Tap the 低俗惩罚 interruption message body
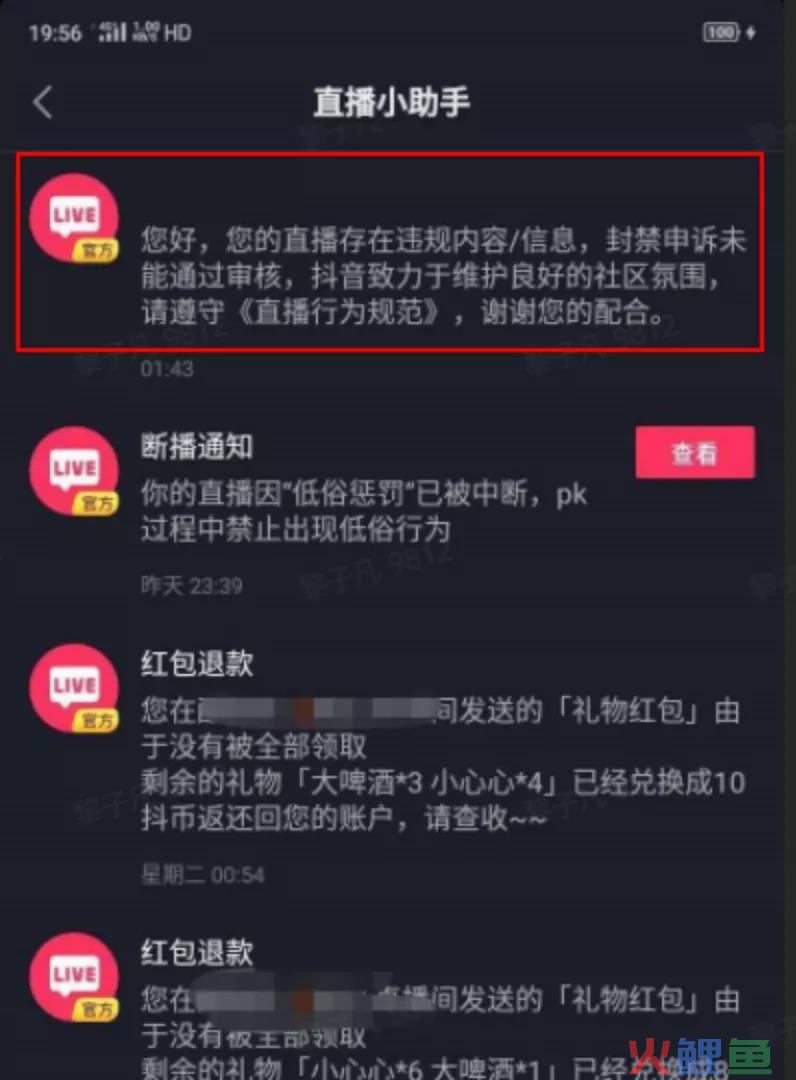796x1080 pixels. tap(364, 512)
